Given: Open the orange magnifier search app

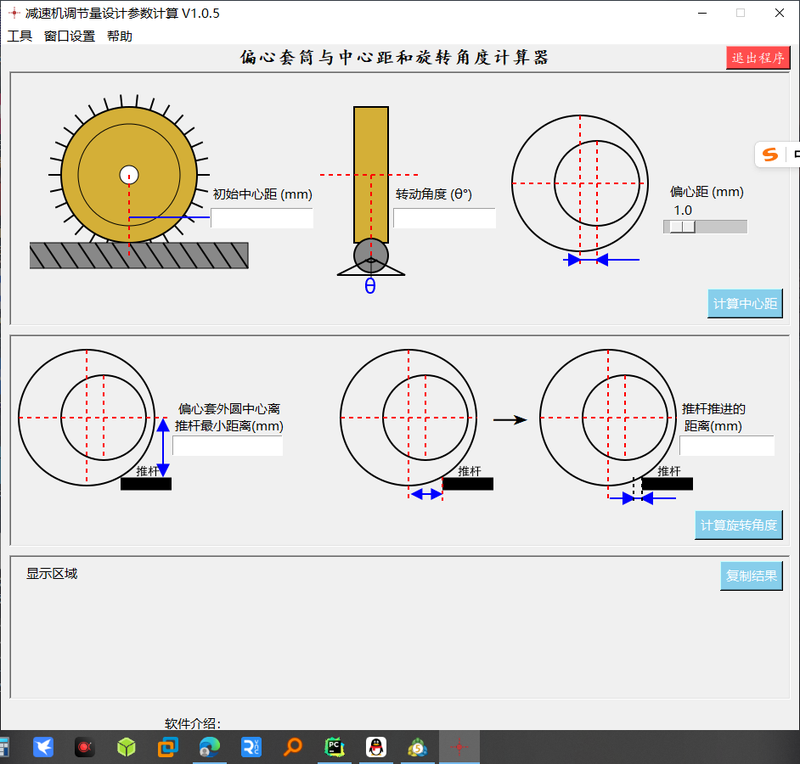Looking at the screenshot, I should [292, 747].
